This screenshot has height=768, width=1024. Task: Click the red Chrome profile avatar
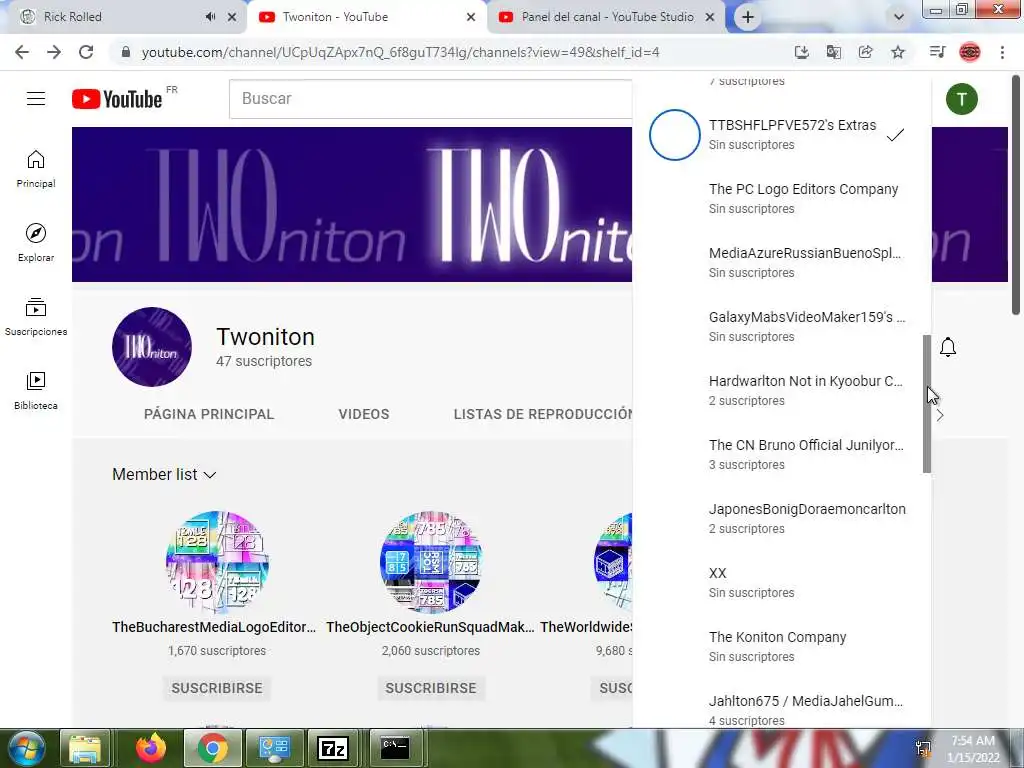(970, 52)
